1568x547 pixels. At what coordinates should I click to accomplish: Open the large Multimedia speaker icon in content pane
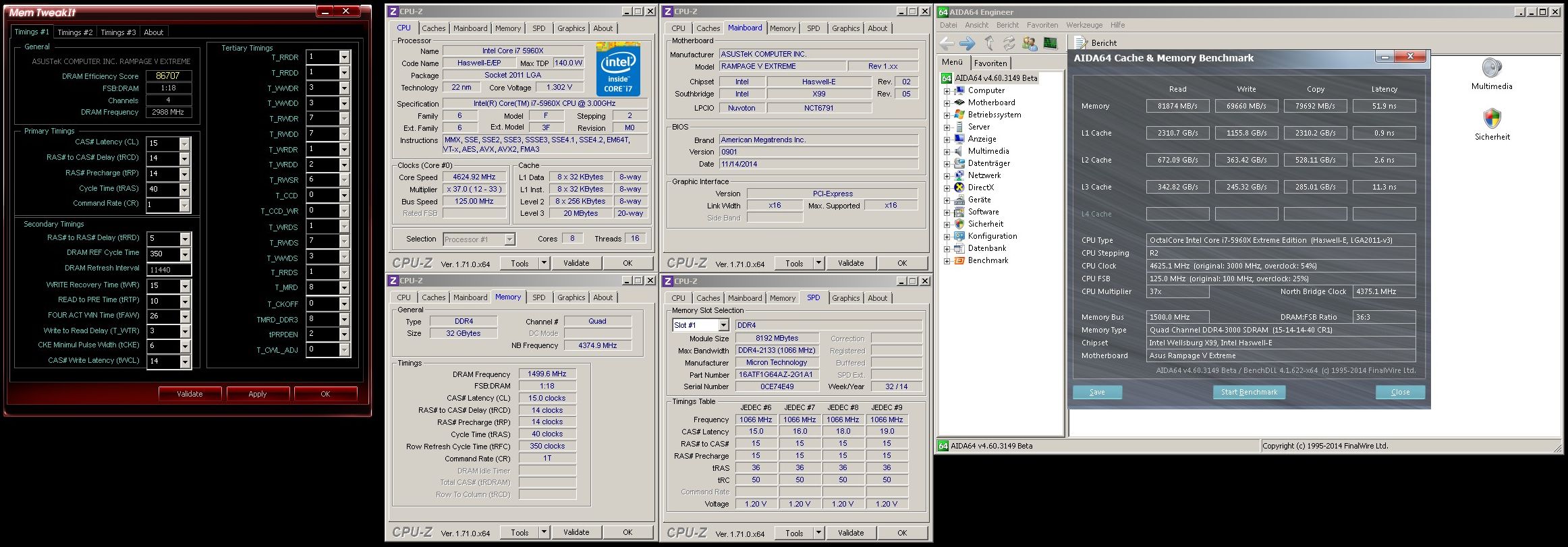coord(1492,67)
